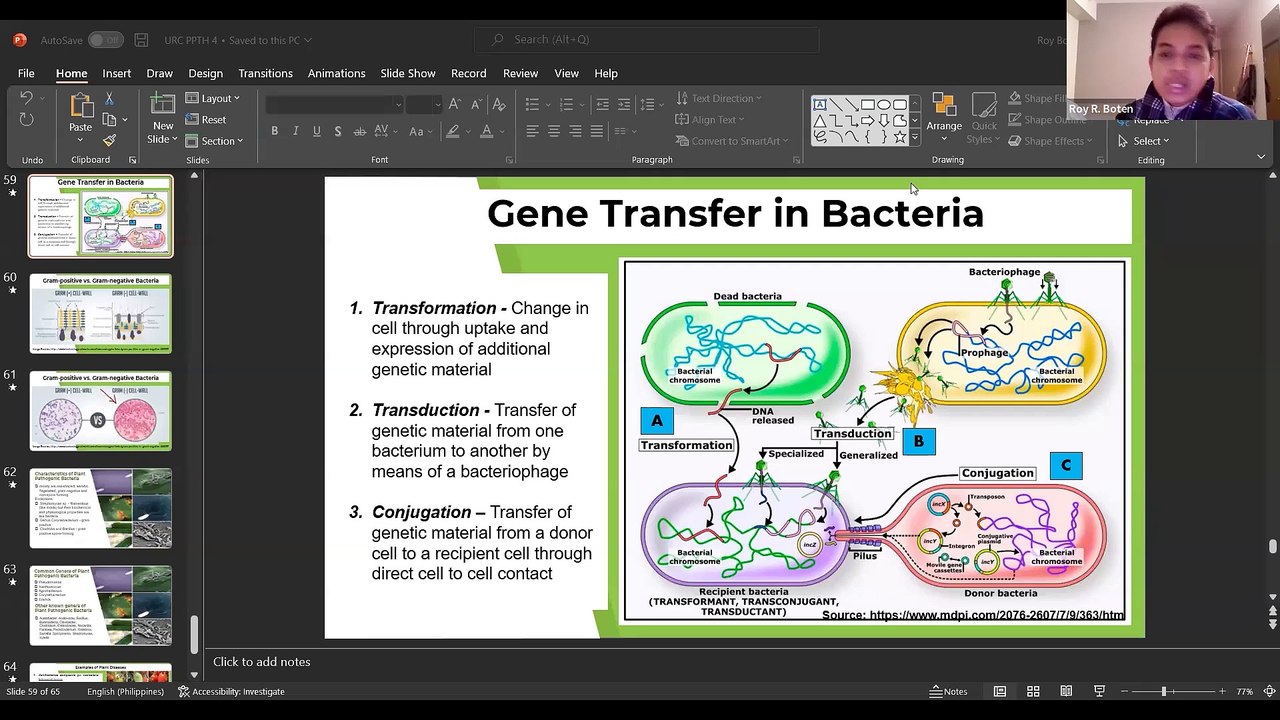1280x720 pixels.
Task: Click the Reset slide button
Action: [x=206, y=120]
